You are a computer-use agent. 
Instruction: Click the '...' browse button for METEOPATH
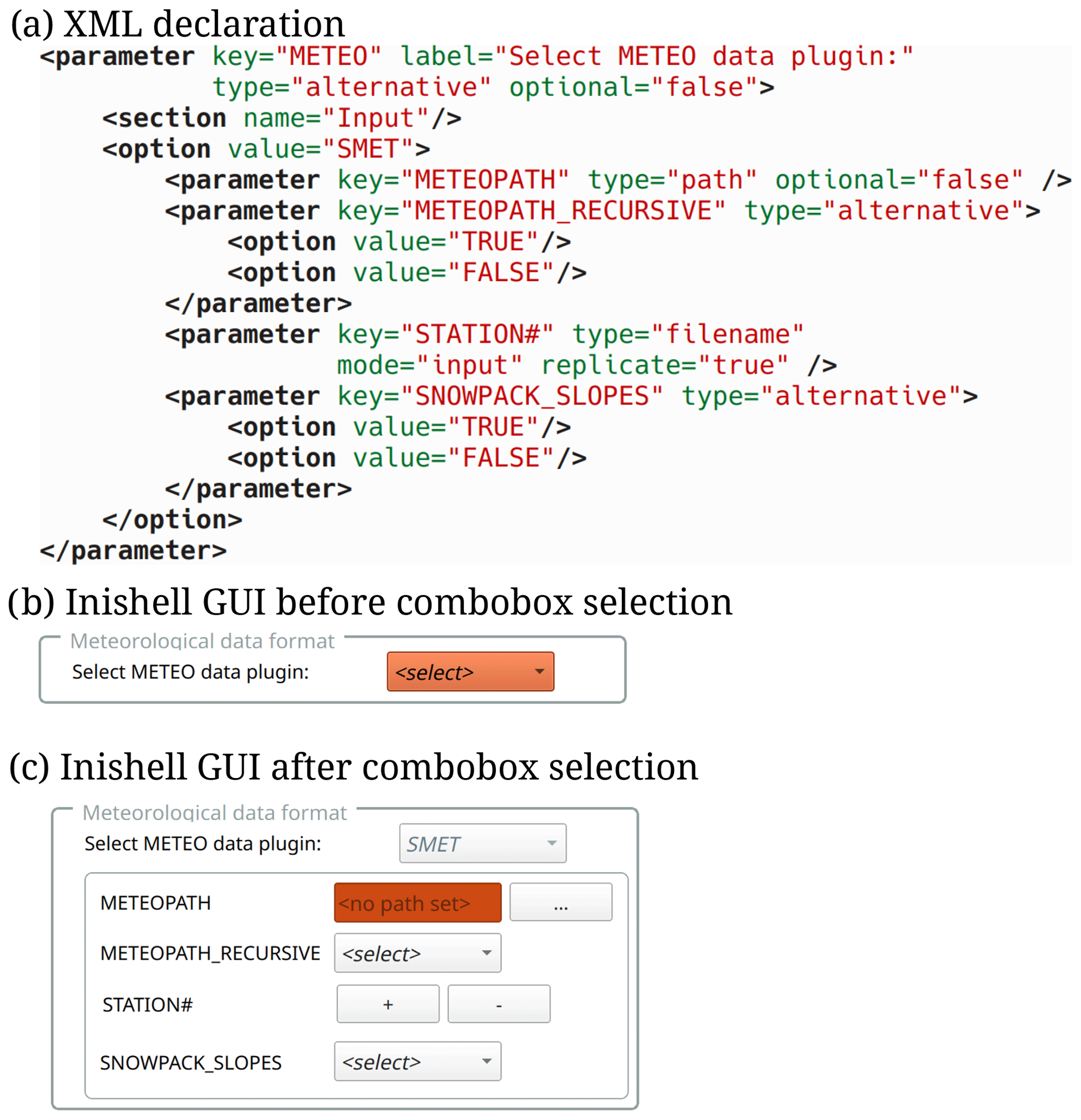point(560,902)
